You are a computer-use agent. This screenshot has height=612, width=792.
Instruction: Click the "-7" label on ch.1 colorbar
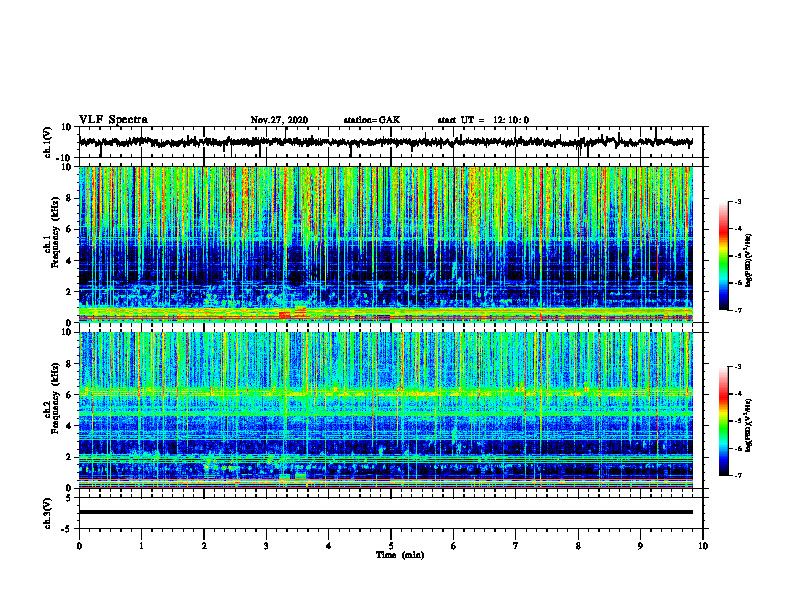[737, 310]
